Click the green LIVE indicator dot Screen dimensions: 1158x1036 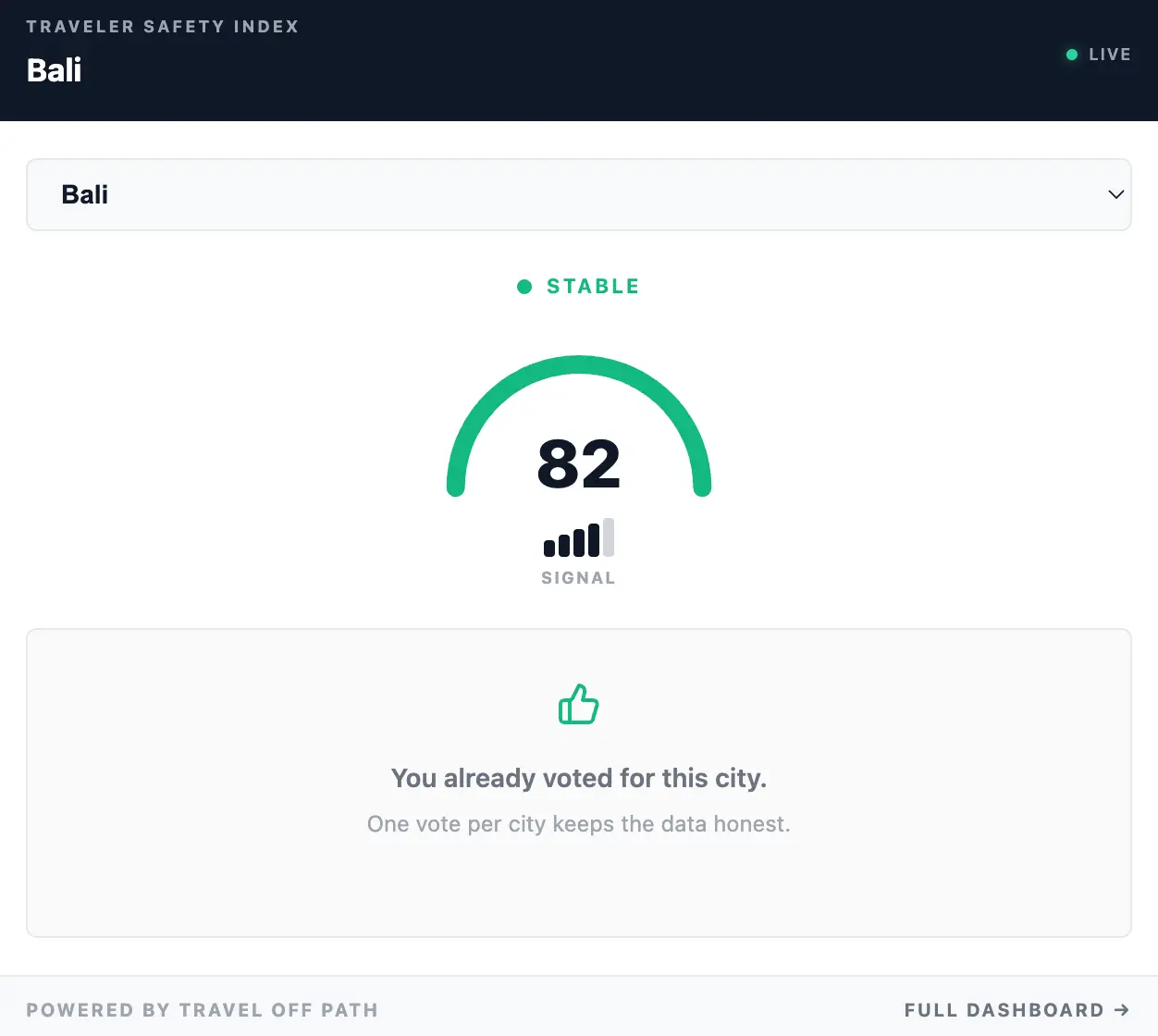tap(1072, 55)
